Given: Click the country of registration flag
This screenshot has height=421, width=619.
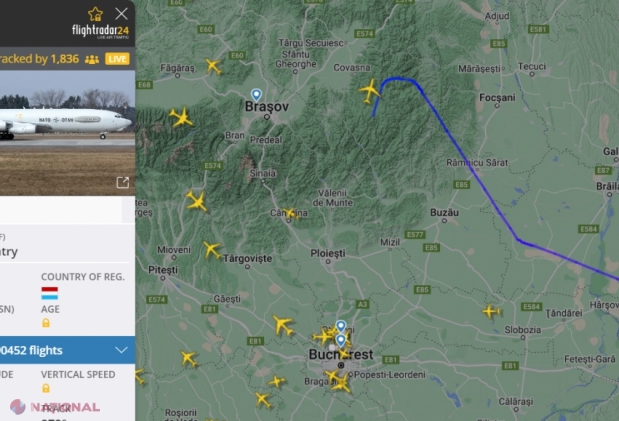Looking at the screenshot, I should tap(50, 293).
